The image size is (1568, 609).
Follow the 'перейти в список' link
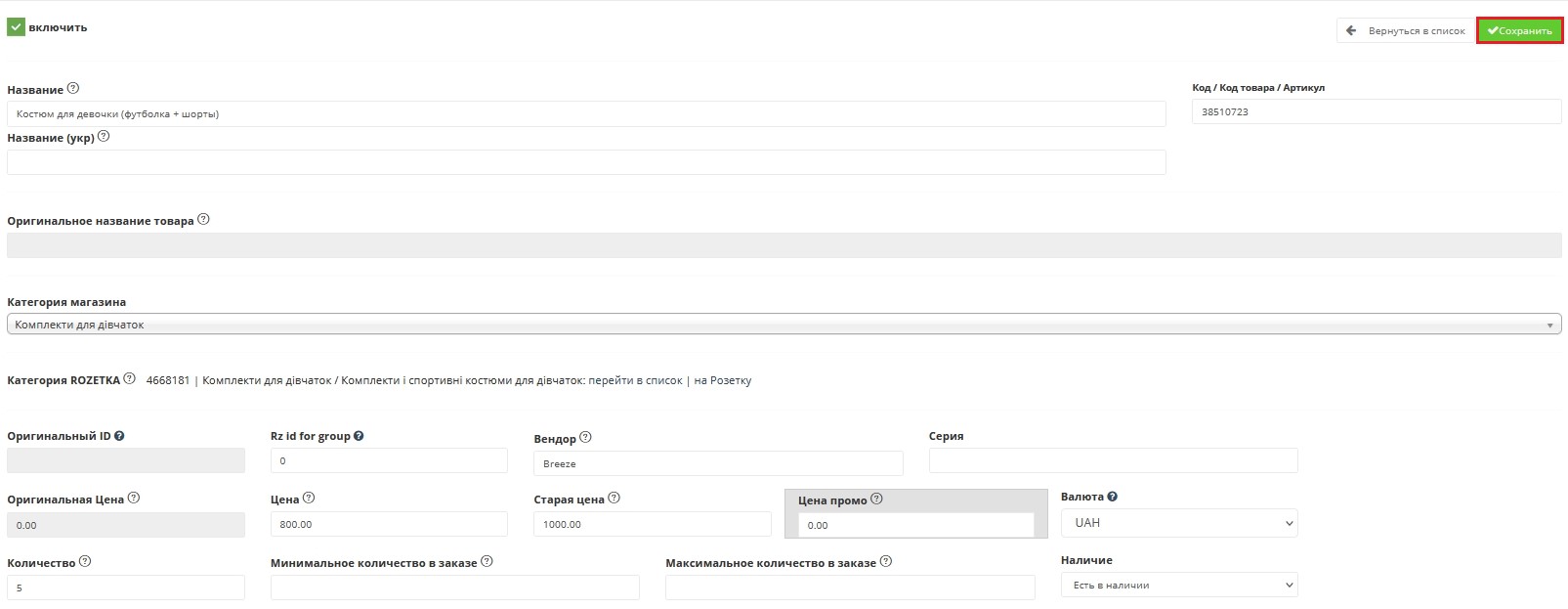[x=635, y=380]
